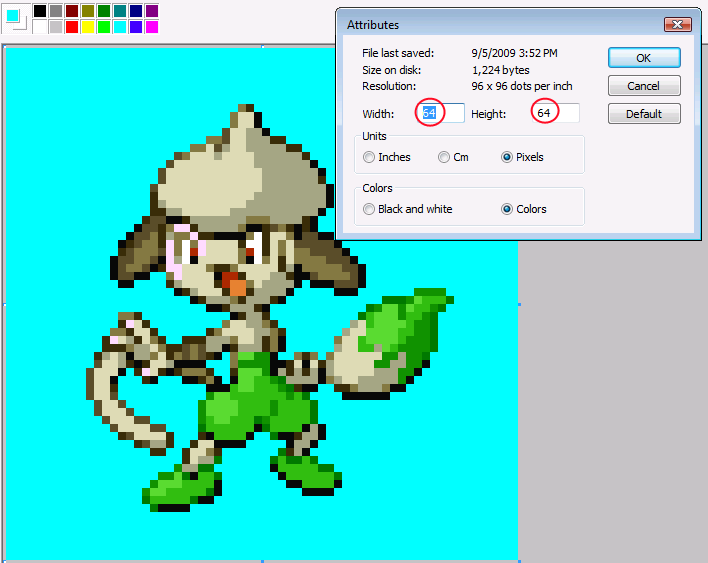Pick the lime green palette swatch
This screenshot has width=708, height=563.
click(x=104, y=27)
